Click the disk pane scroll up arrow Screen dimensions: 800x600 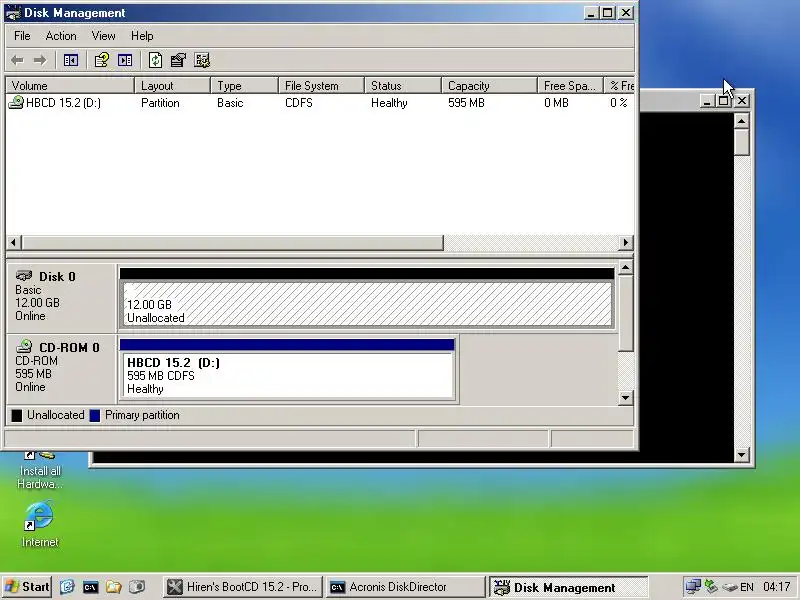626,267
